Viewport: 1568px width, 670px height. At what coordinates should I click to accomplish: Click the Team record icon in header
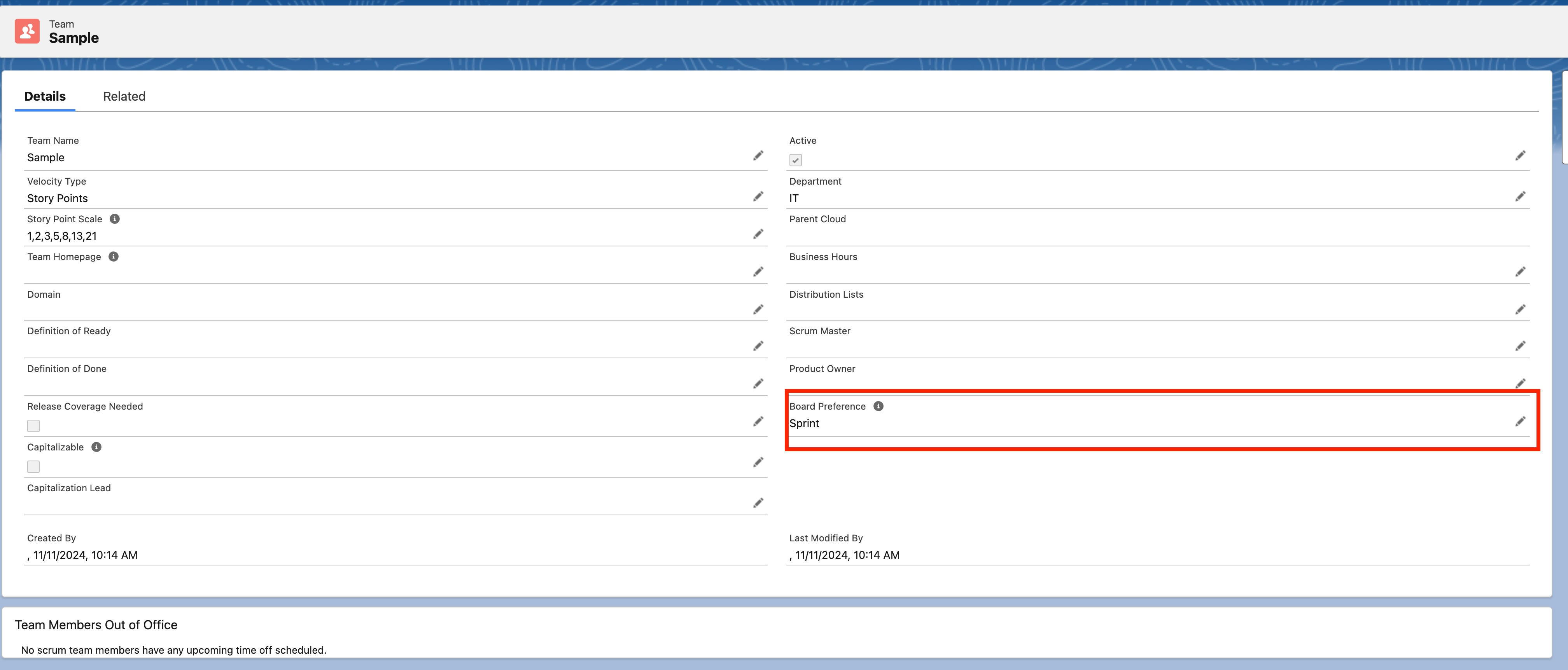coord(27,31)
